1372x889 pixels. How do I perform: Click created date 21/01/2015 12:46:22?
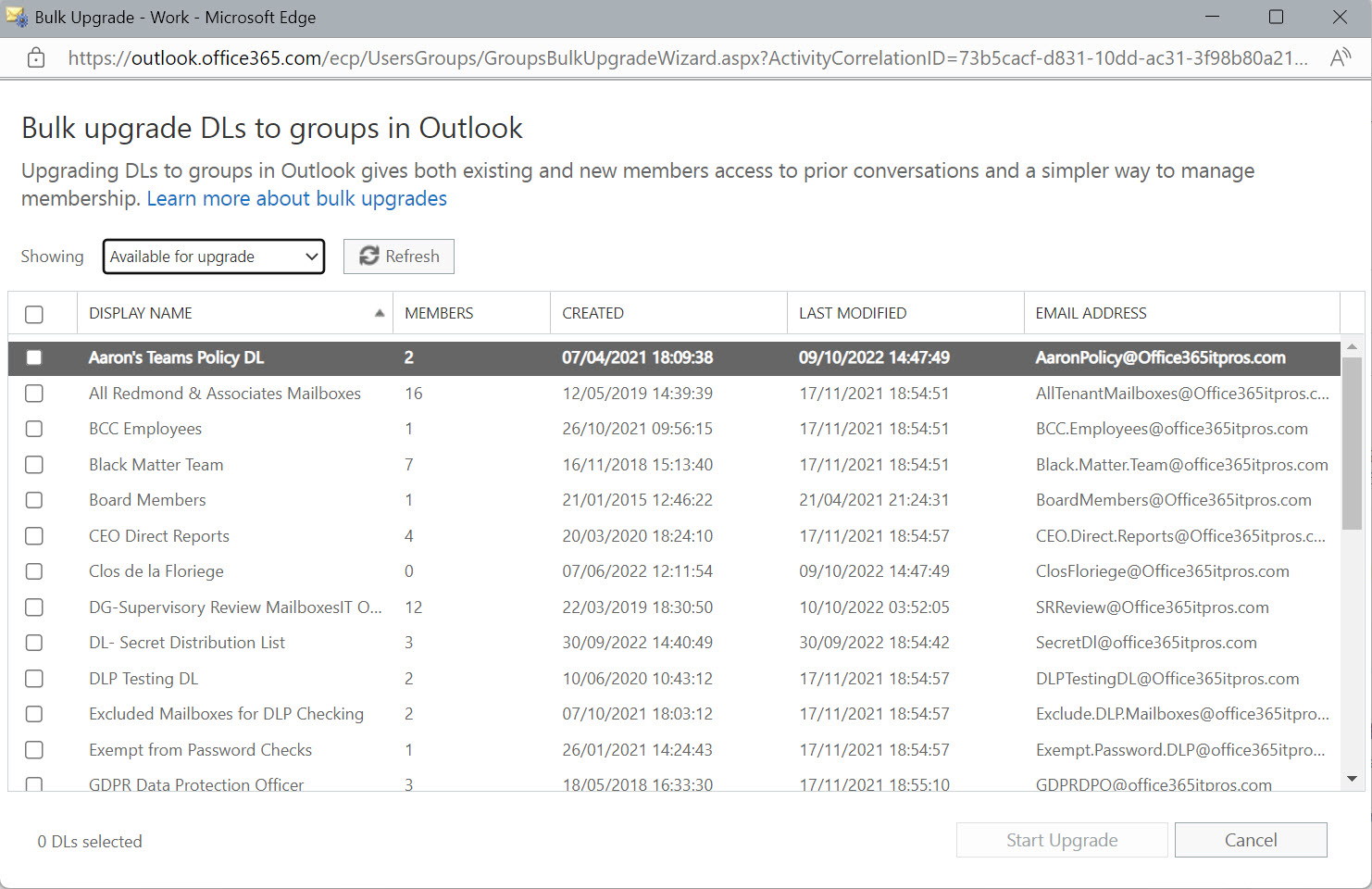tap(637, 500)
